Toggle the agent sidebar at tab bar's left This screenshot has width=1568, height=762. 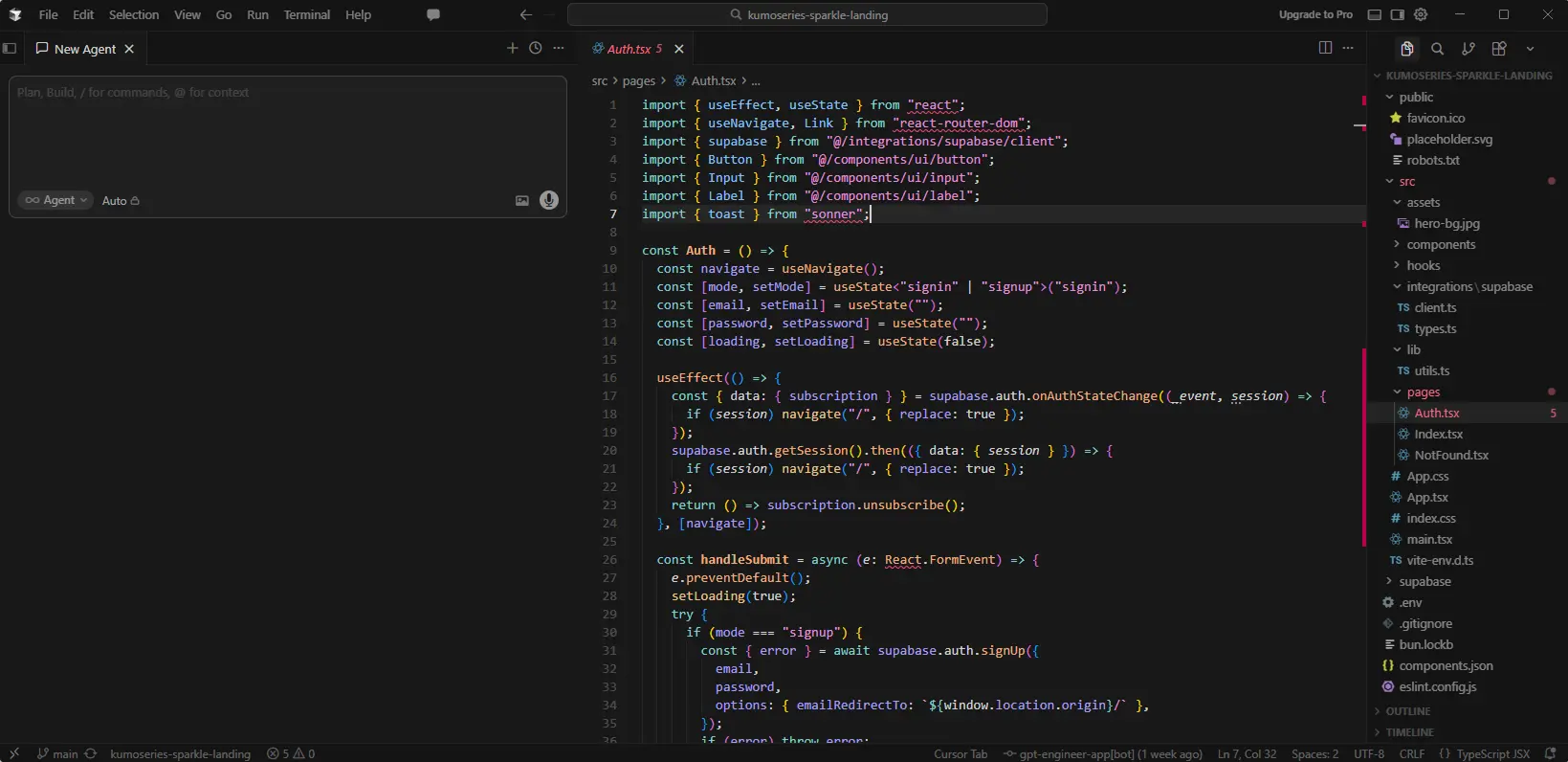click(x=10, y=48)
